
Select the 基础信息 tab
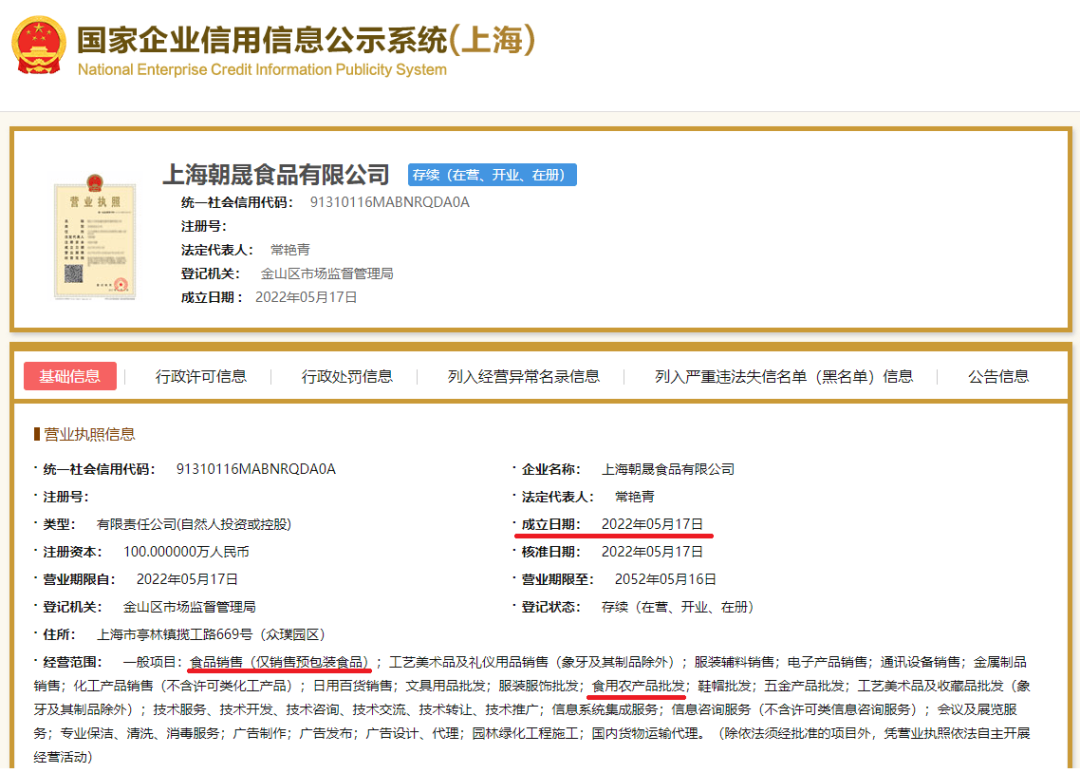70,376
